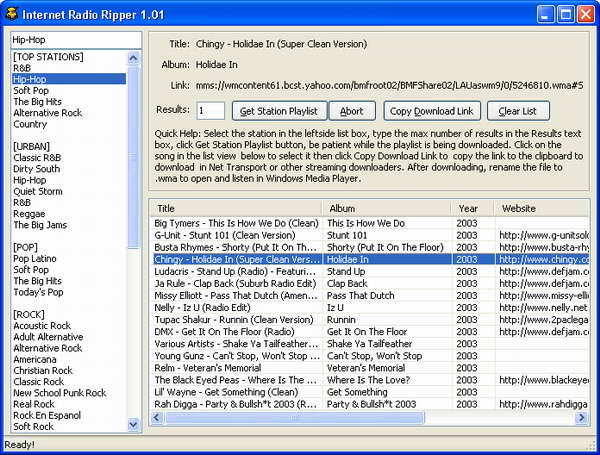This screenshot has width=600, height=455.
Task: Select Tupac Shakur - Runnin song row
Action: 369,320
